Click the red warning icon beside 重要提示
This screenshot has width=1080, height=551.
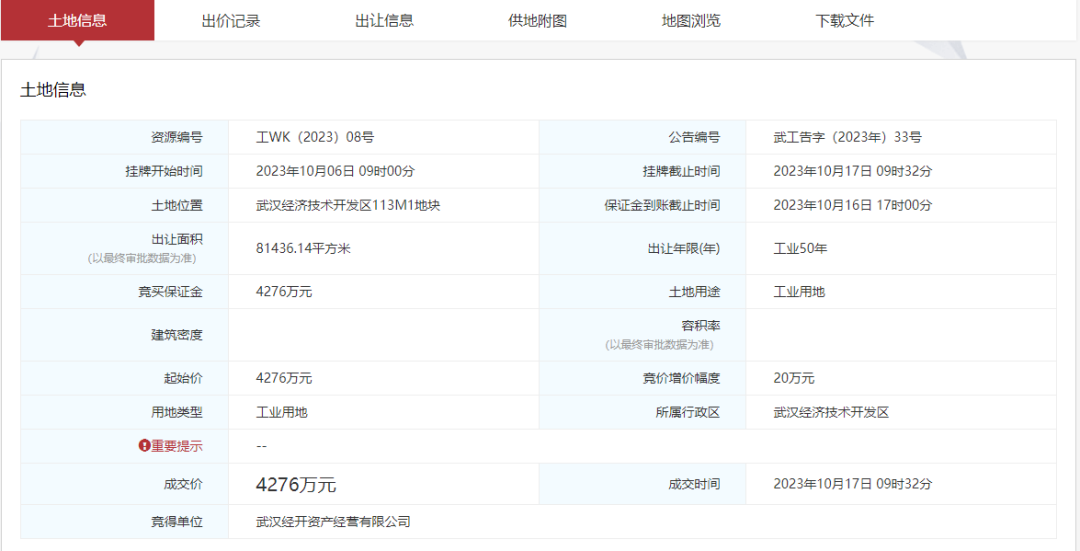pos(144,446)
